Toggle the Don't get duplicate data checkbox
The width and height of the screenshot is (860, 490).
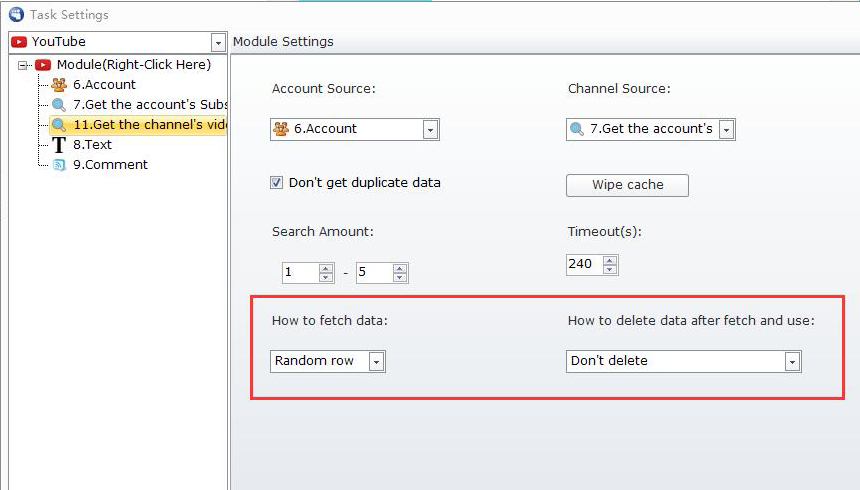pos(277,183)
